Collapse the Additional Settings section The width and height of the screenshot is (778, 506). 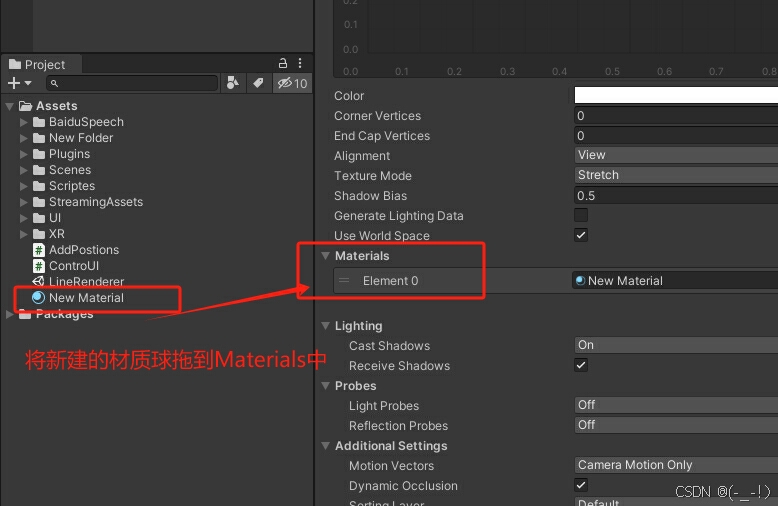tap(325, 446)
